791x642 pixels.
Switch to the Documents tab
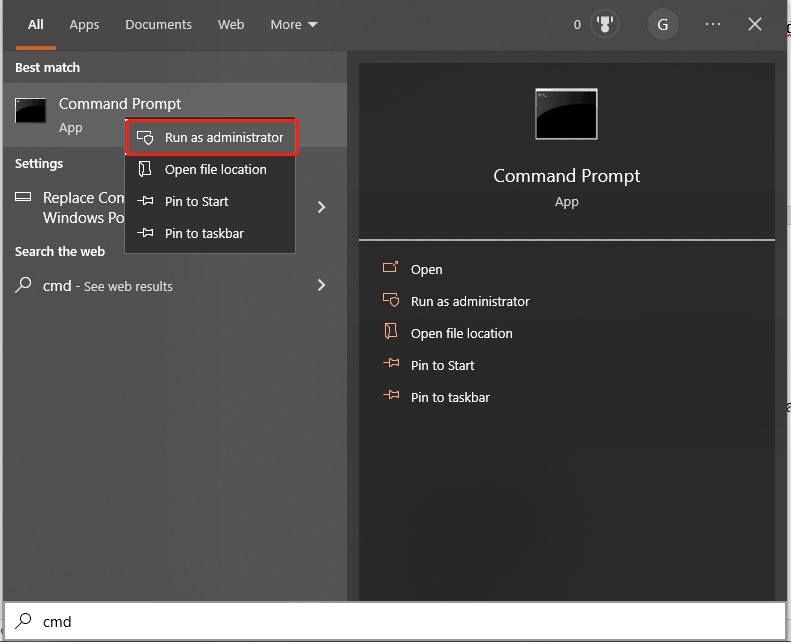pos(156,25)
